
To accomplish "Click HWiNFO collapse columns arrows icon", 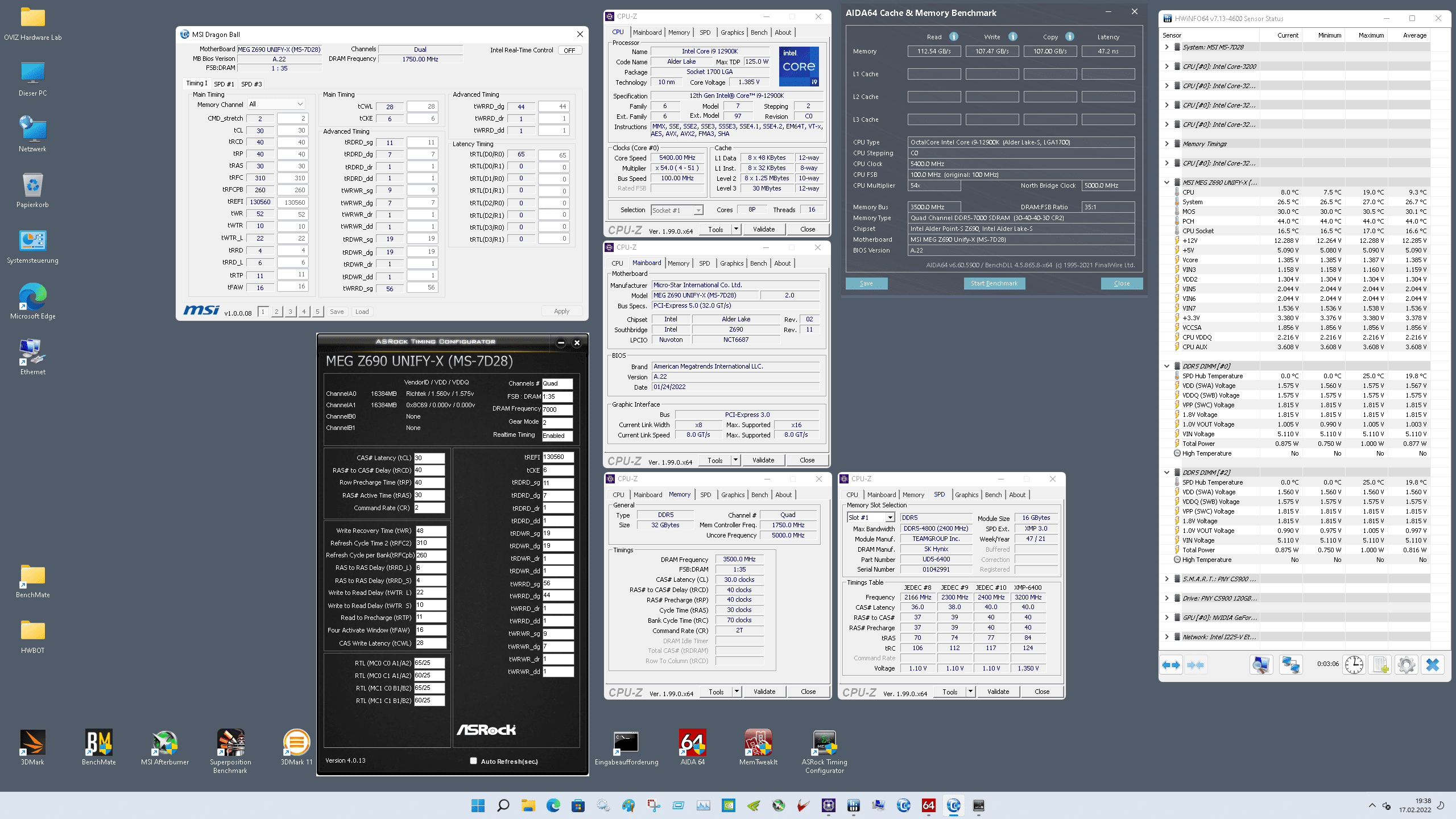I will 1196,665.
